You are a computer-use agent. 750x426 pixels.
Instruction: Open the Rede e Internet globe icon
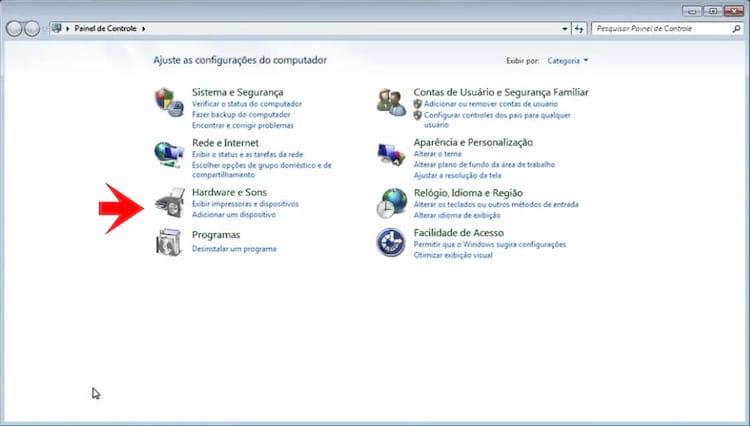coord(167,153)
